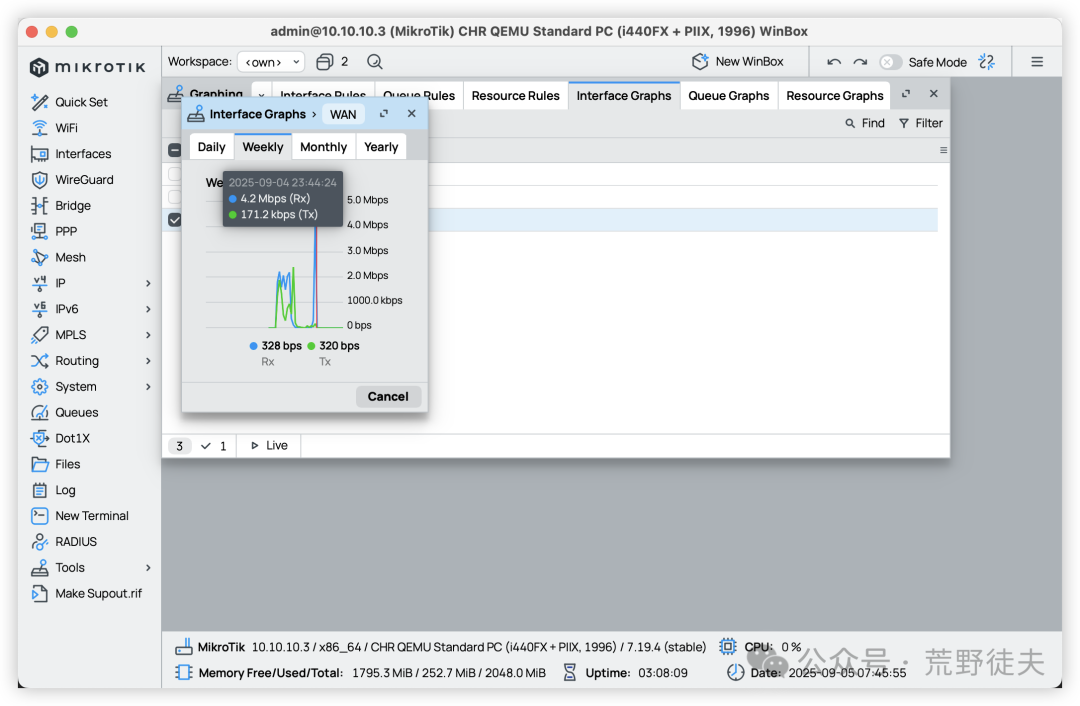
Task: Click Find in the graphing table
Action: [865, 123]
